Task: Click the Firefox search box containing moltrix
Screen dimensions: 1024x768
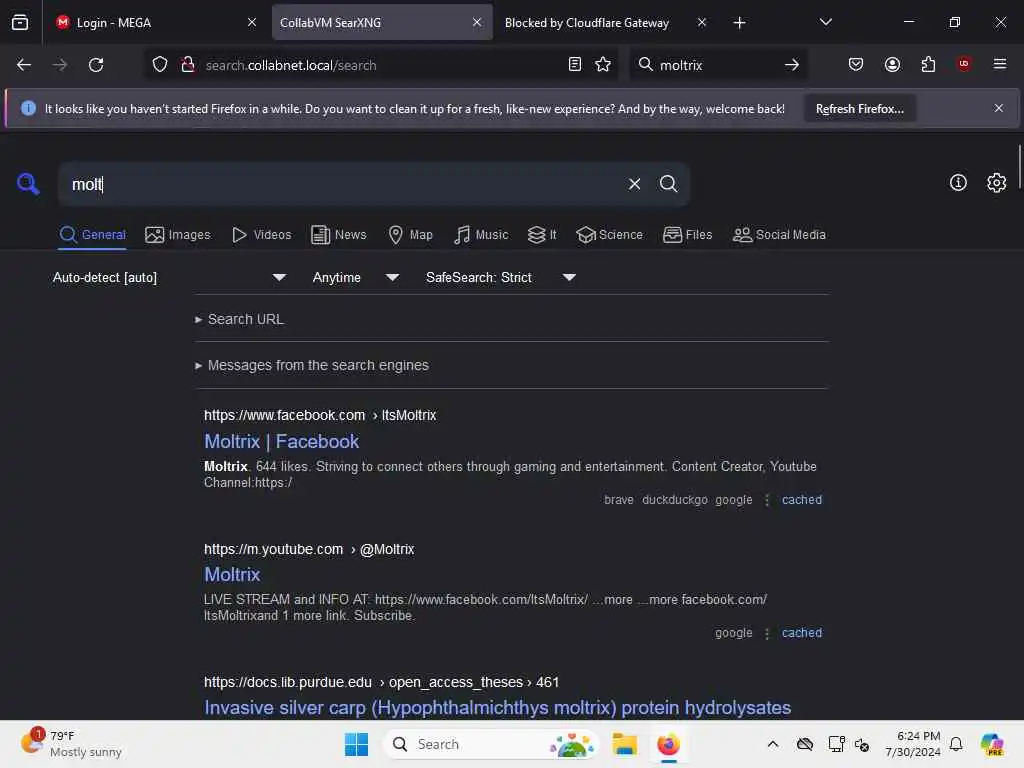Action: tap(717, 65)
